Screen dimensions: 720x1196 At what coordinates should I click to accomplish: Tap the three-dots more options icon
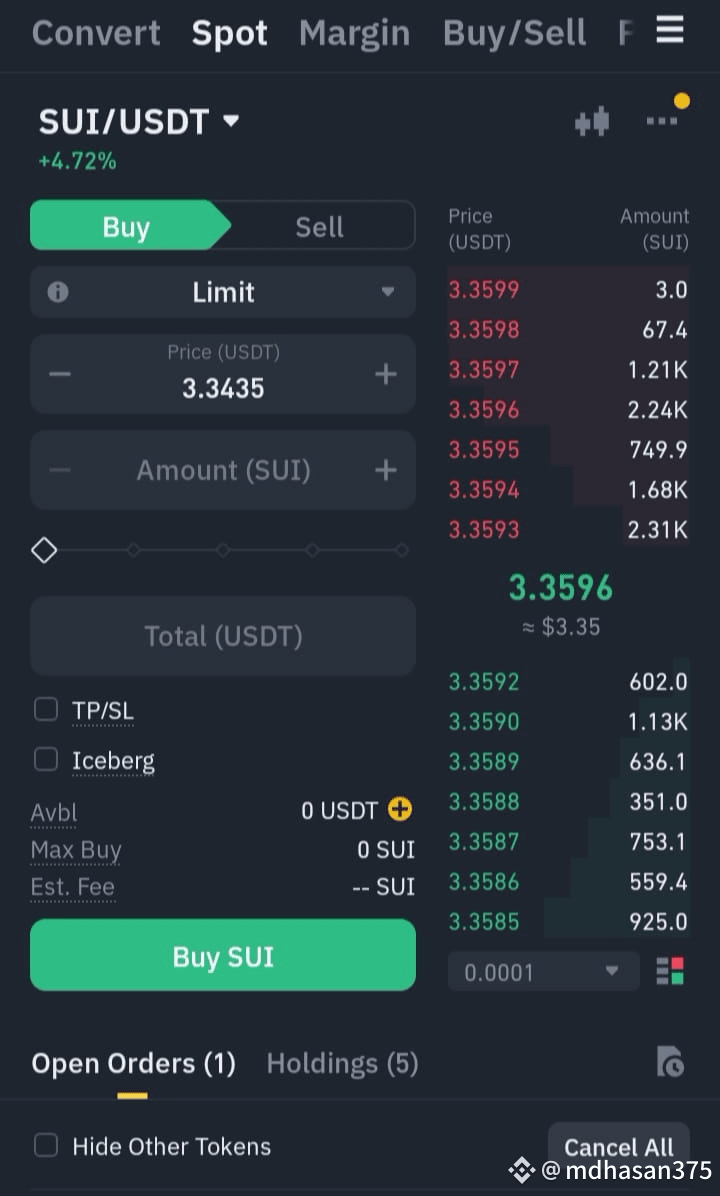coord(661,121)
